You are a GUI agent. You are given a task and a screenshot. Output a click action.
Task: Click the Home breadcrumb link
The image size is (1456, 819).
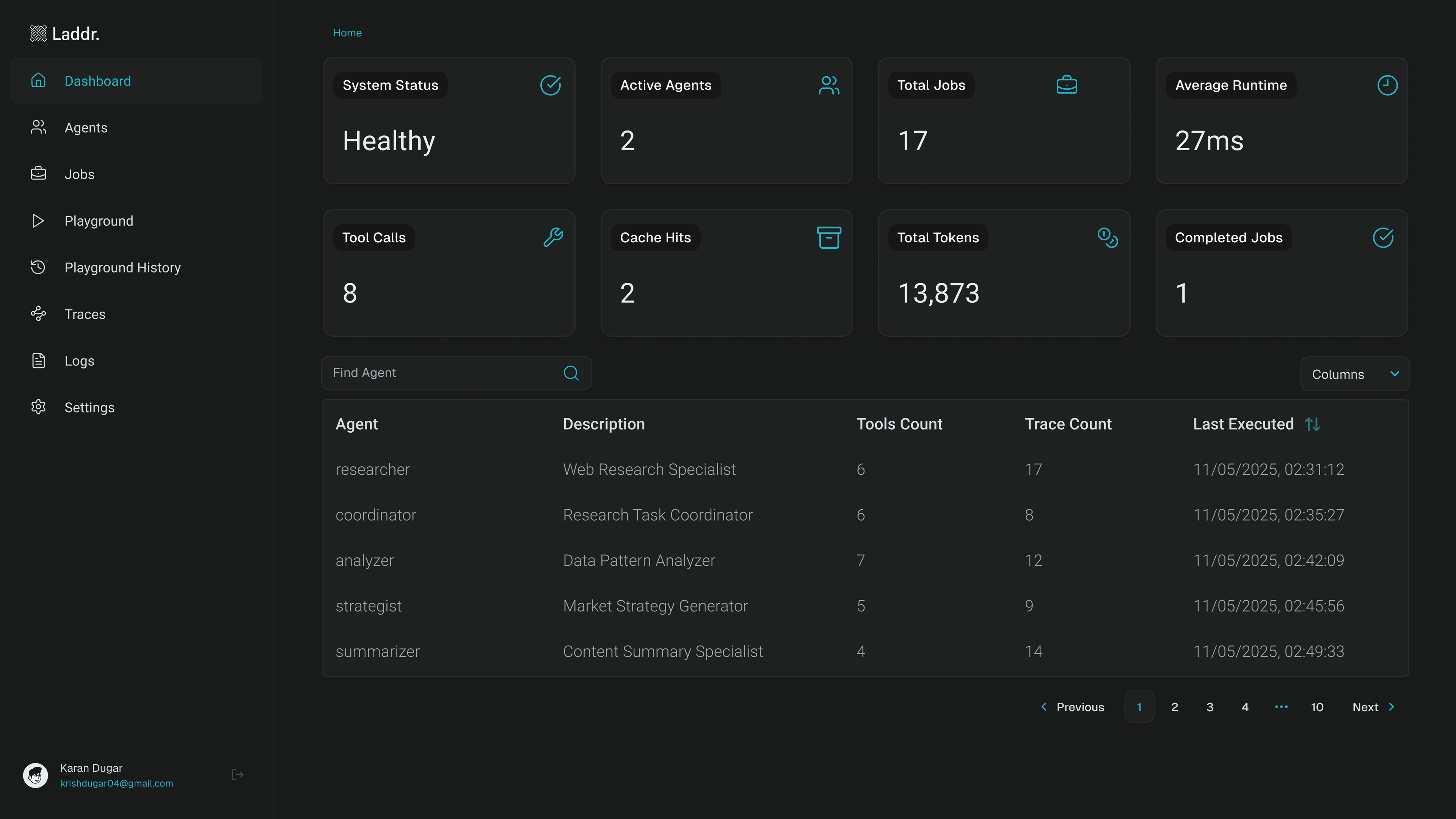coord(347,32)
